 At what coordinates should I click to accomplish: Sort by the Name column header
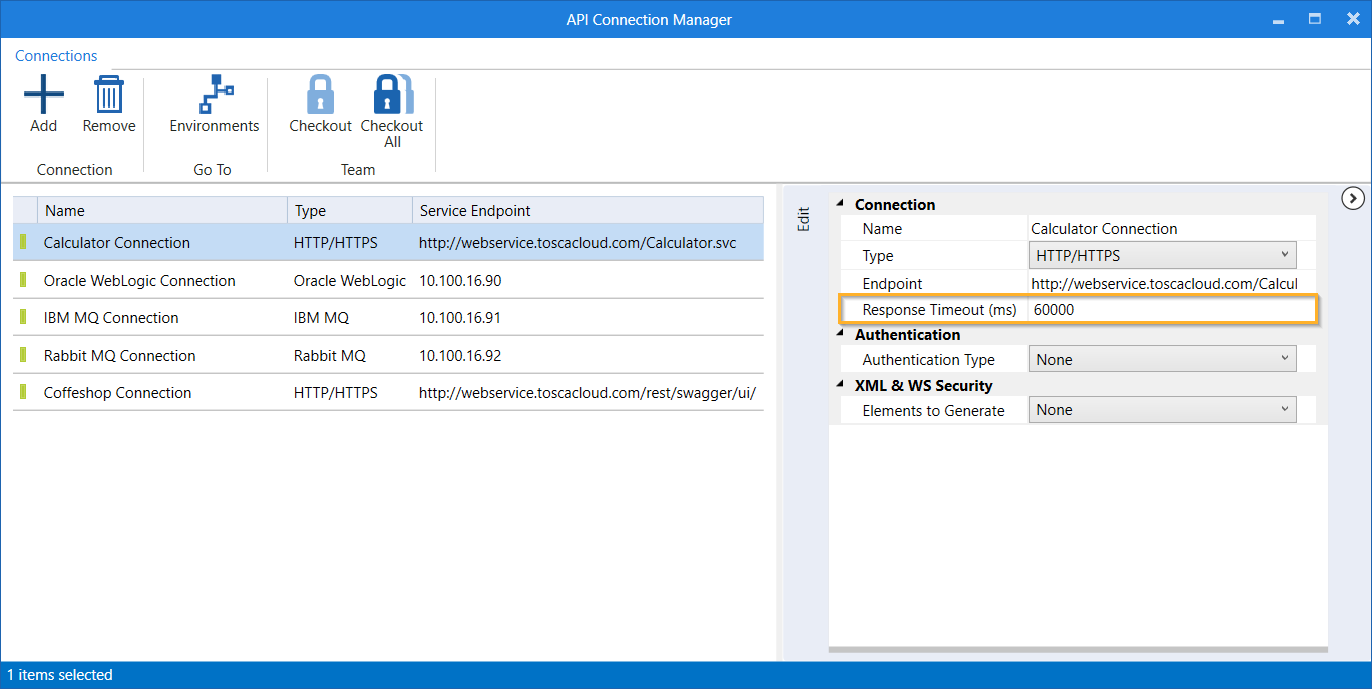click(65, 211)
